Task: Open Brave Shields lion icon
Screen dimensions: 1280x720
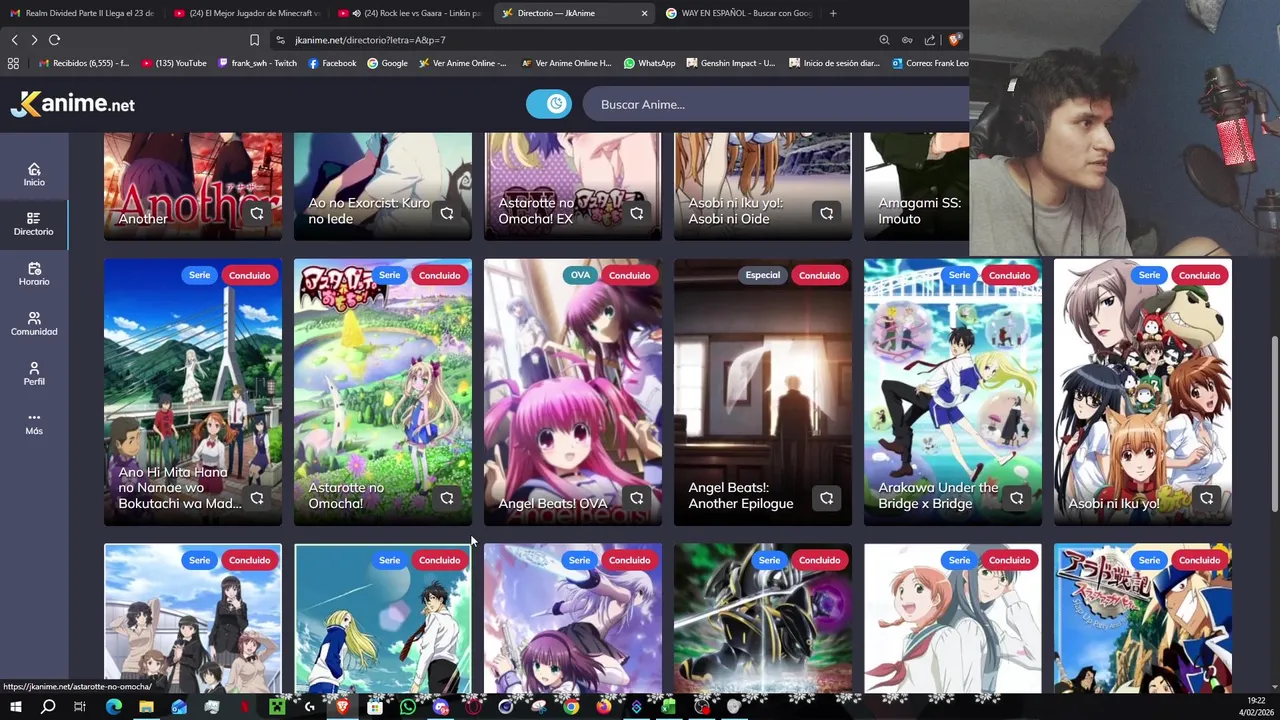Action: point(954,40)
